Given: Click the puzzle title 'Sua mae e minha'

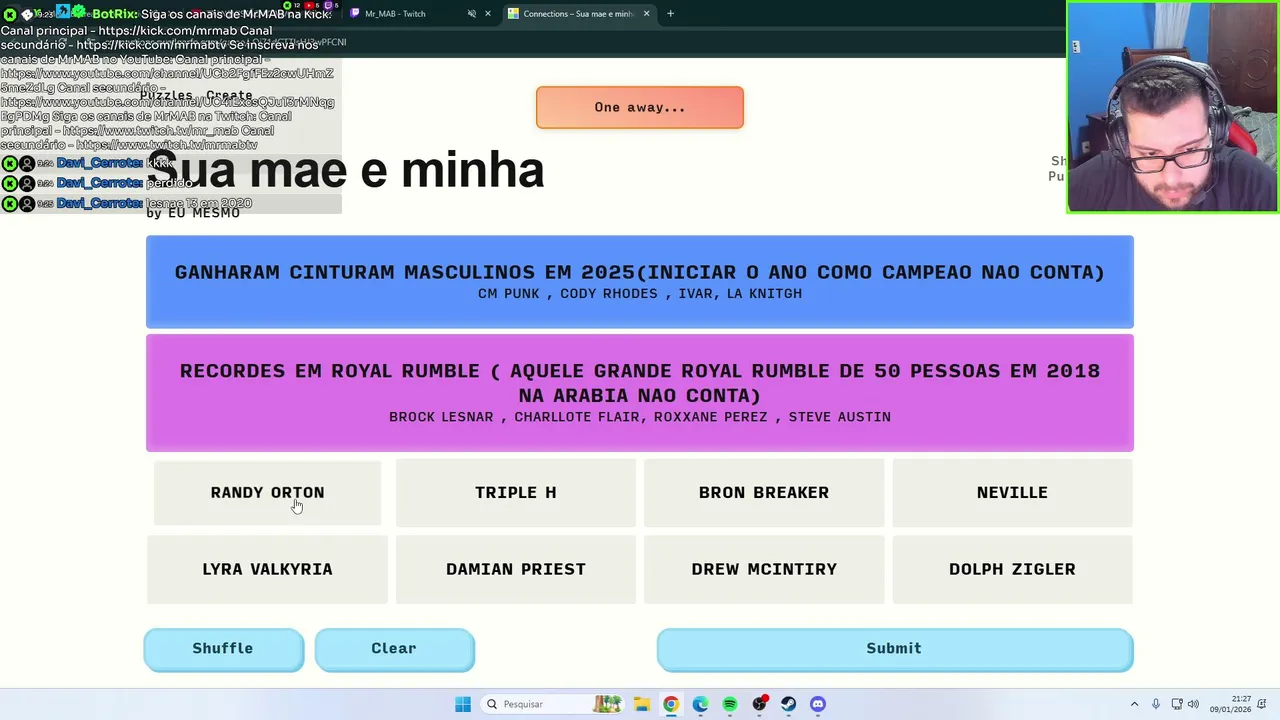Looking at the screenshot, I should [x=346, y=170].
